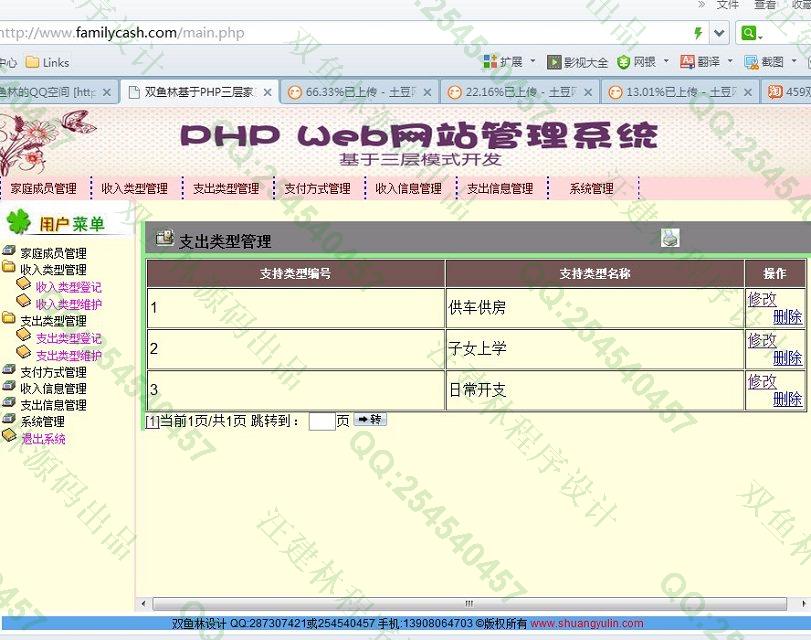
Task: Open the 截图 screenshot toolbar icon
Action: 751,63
